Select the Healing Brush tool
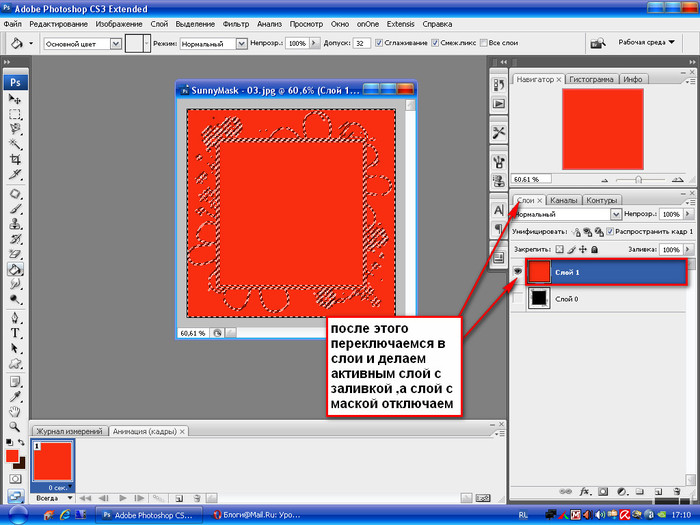The image size is (700, 525). [x=15, y=194]
